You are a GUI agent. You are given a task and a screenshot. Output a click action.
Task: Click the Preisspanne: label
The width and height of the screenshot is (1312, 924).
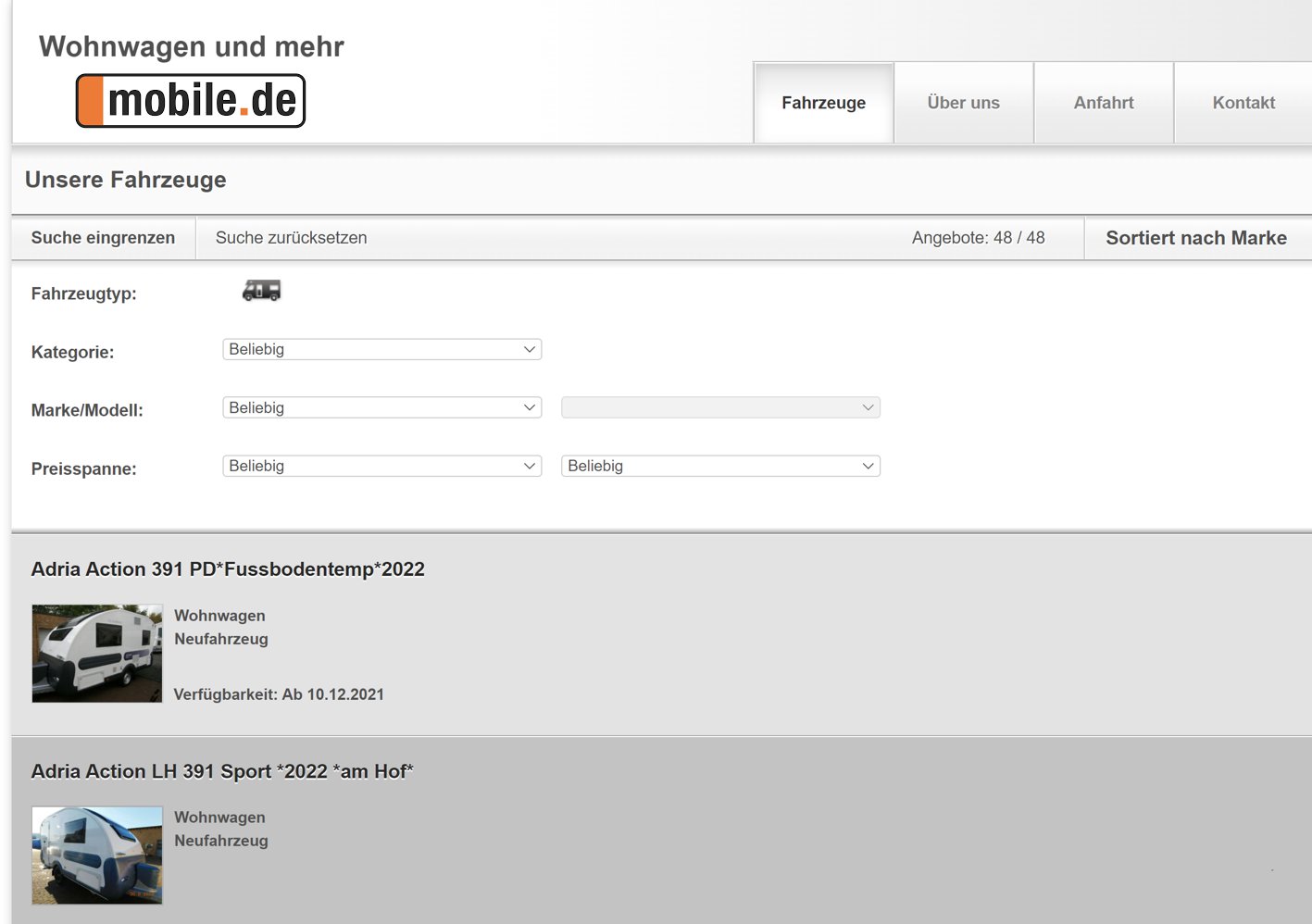[x=84, y=468]
